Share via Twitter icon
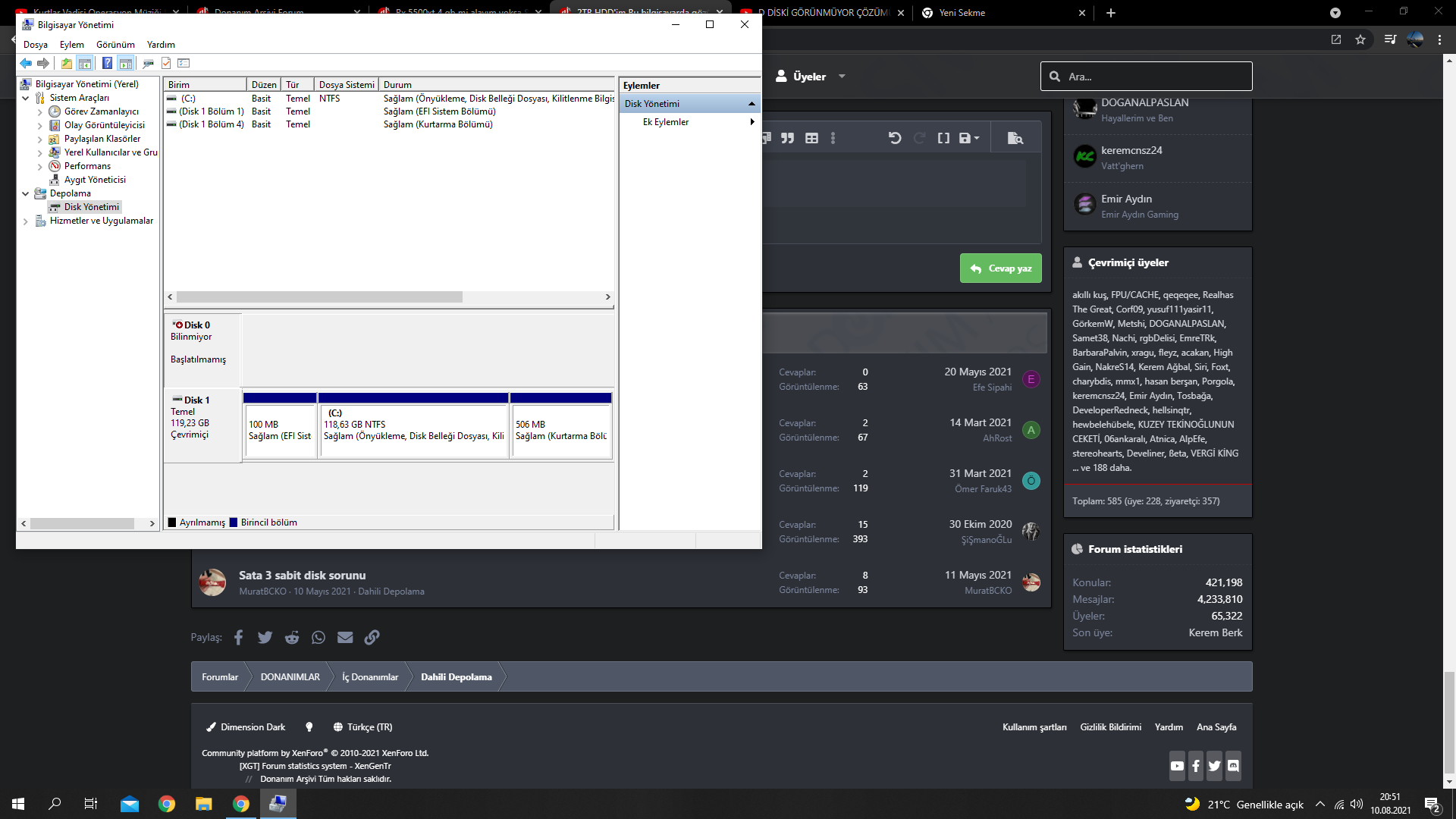 [265, 638]
